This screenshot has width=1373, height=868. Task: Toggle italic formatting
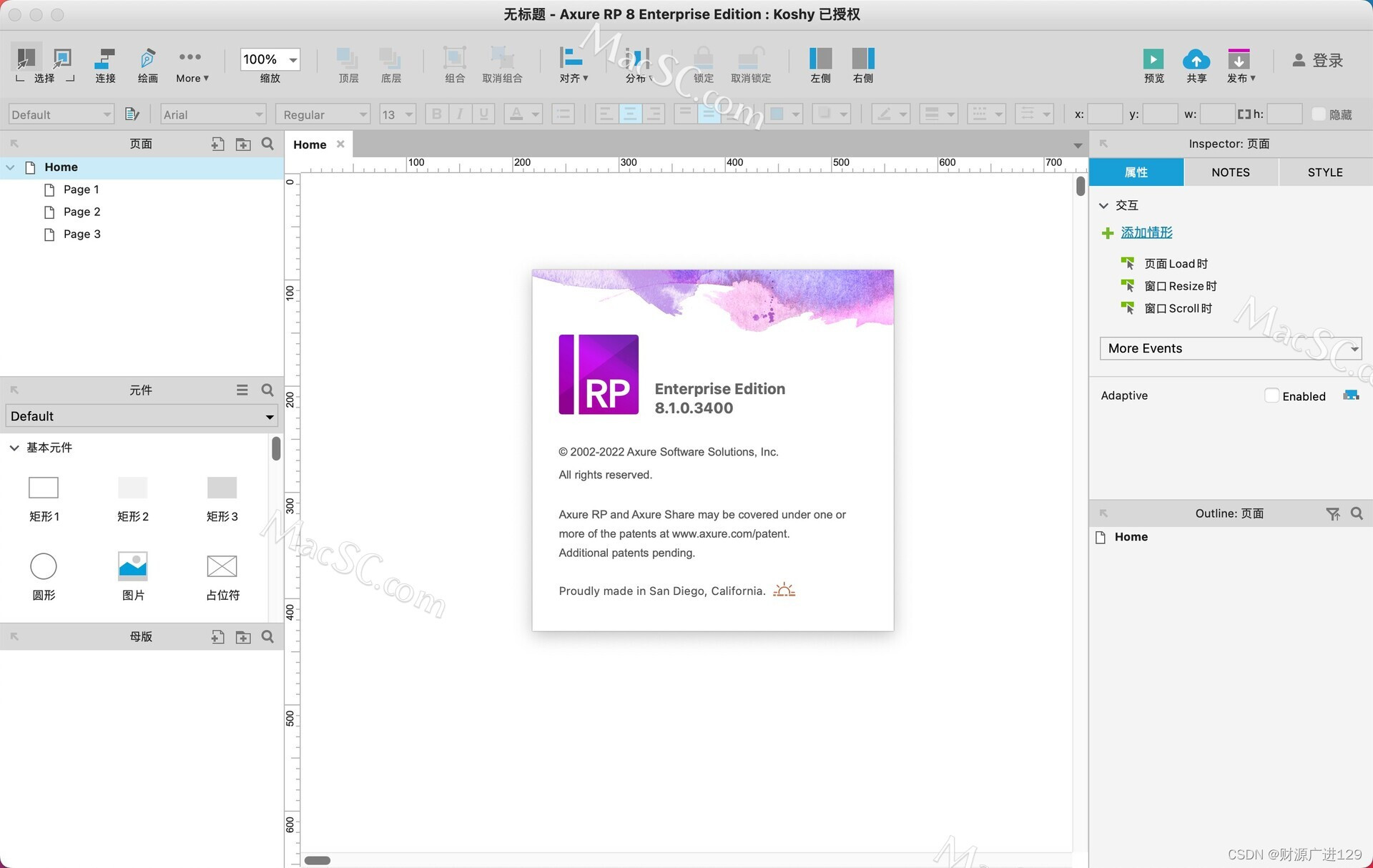(x=460, y=114)
